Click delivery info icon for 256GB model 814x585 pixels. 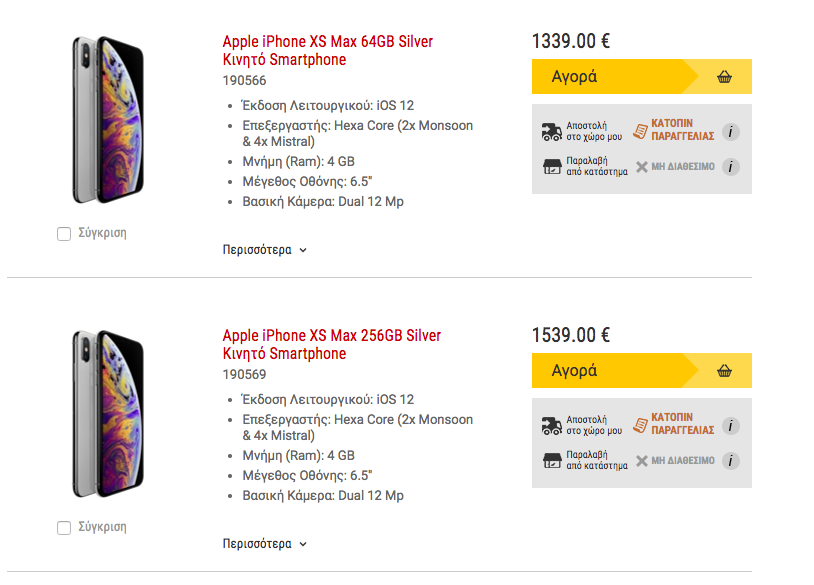pos(731,426)
